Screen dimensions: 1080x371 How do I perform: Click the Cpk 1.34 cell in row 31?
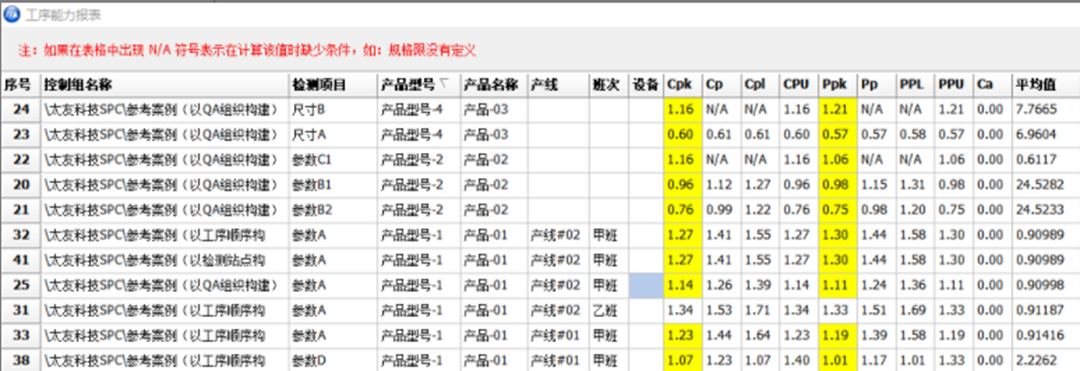[x=683, y=310]
